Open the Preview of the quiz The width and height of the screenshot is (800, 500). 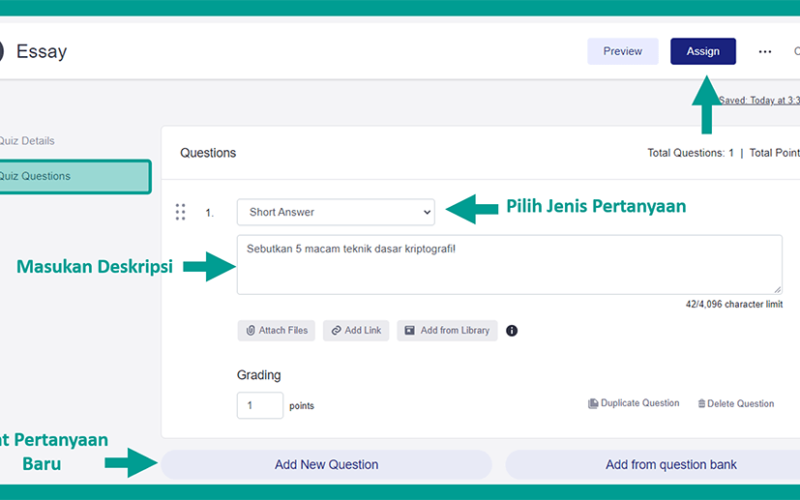[x=622, y=51]
